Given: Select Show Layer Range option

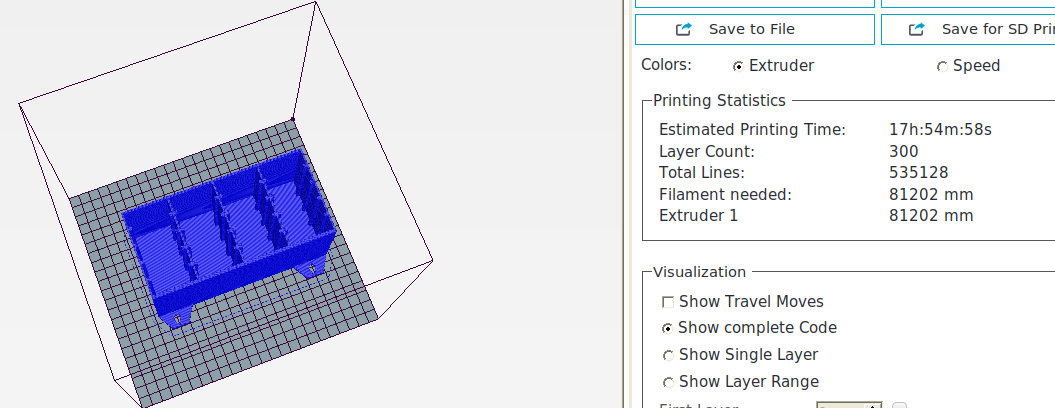Looking at the screenshot, I should (x=668, y=382).
